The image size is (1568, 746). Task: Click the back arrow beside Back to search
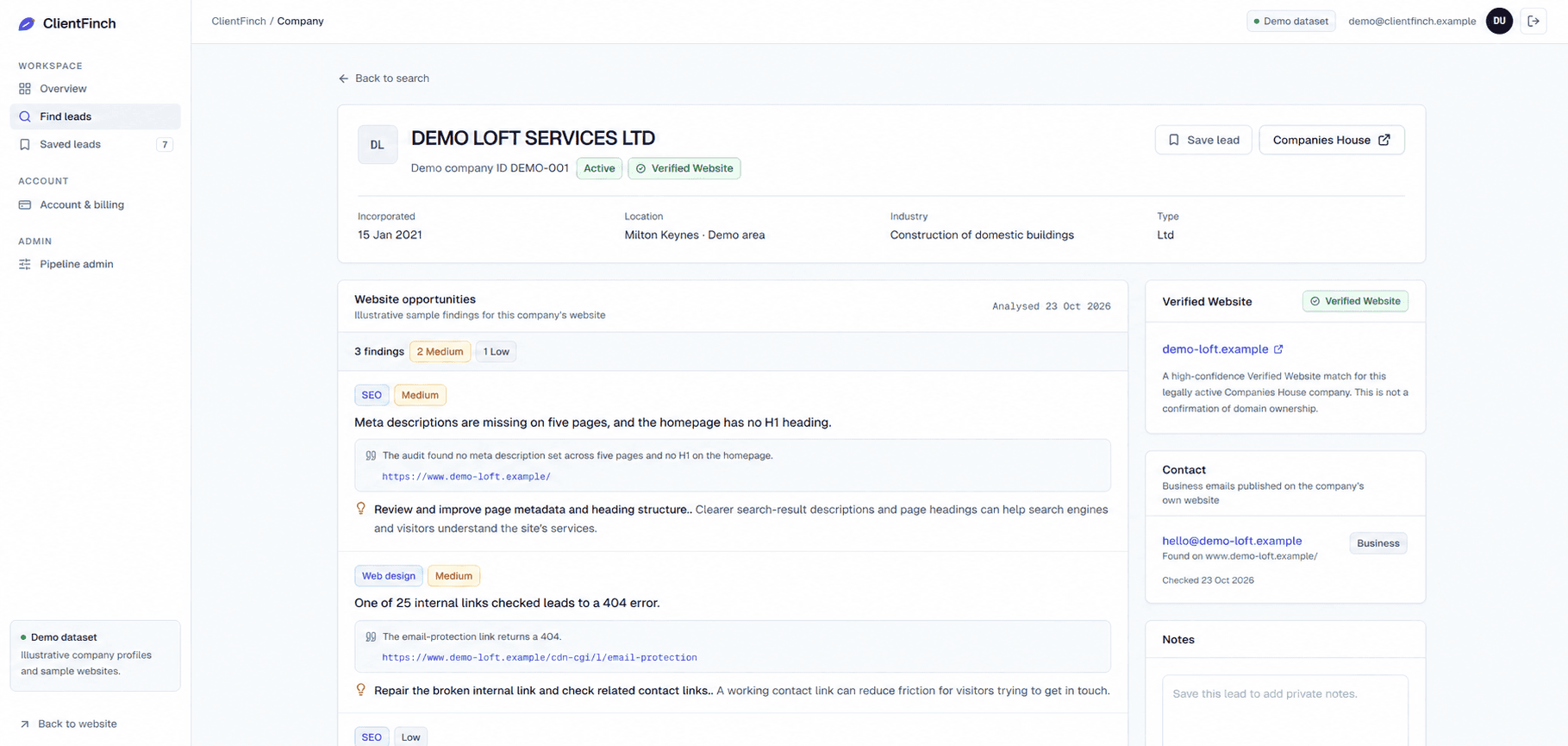[x=344, y=78]
